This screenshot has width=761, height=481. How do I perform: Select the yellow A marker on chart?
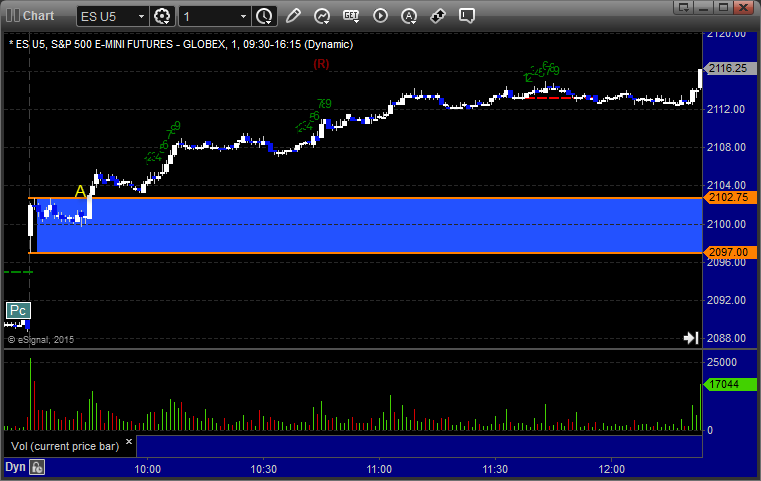(80, 191)
